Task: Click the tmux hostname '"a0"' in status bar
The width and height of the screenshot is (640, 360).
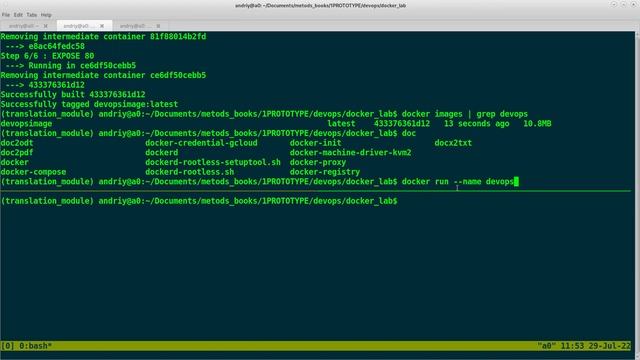Action: pos(547,346)
